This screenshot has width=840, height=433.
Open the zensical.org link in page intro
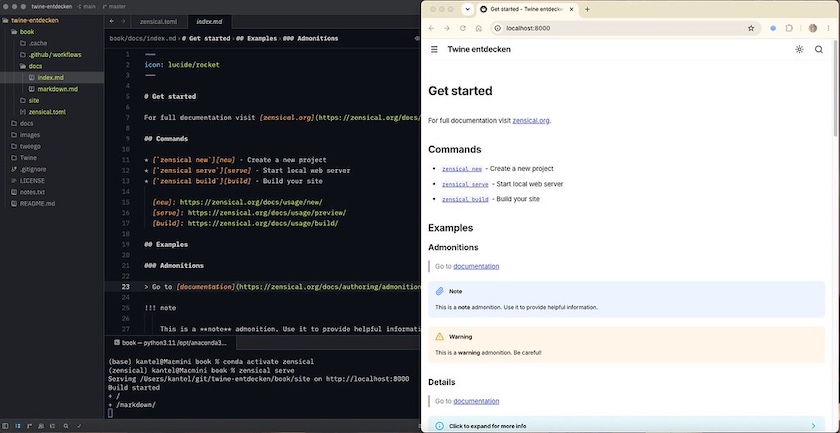coord(531,121)
